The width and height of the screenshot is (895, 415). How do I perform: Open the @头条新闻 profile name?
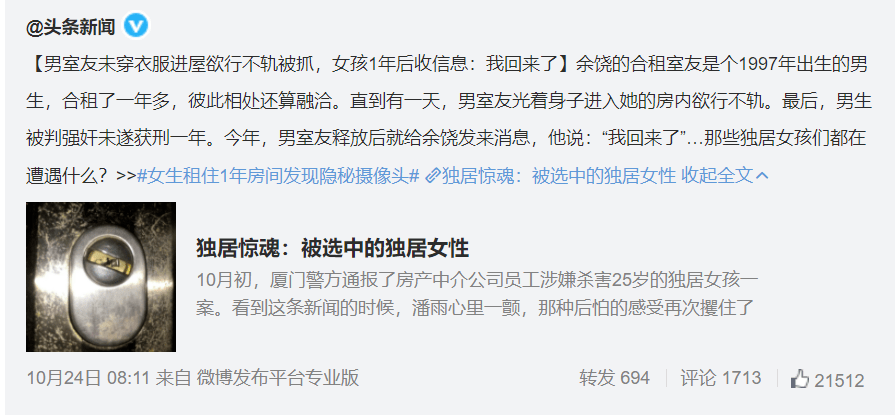coord(71,26)
